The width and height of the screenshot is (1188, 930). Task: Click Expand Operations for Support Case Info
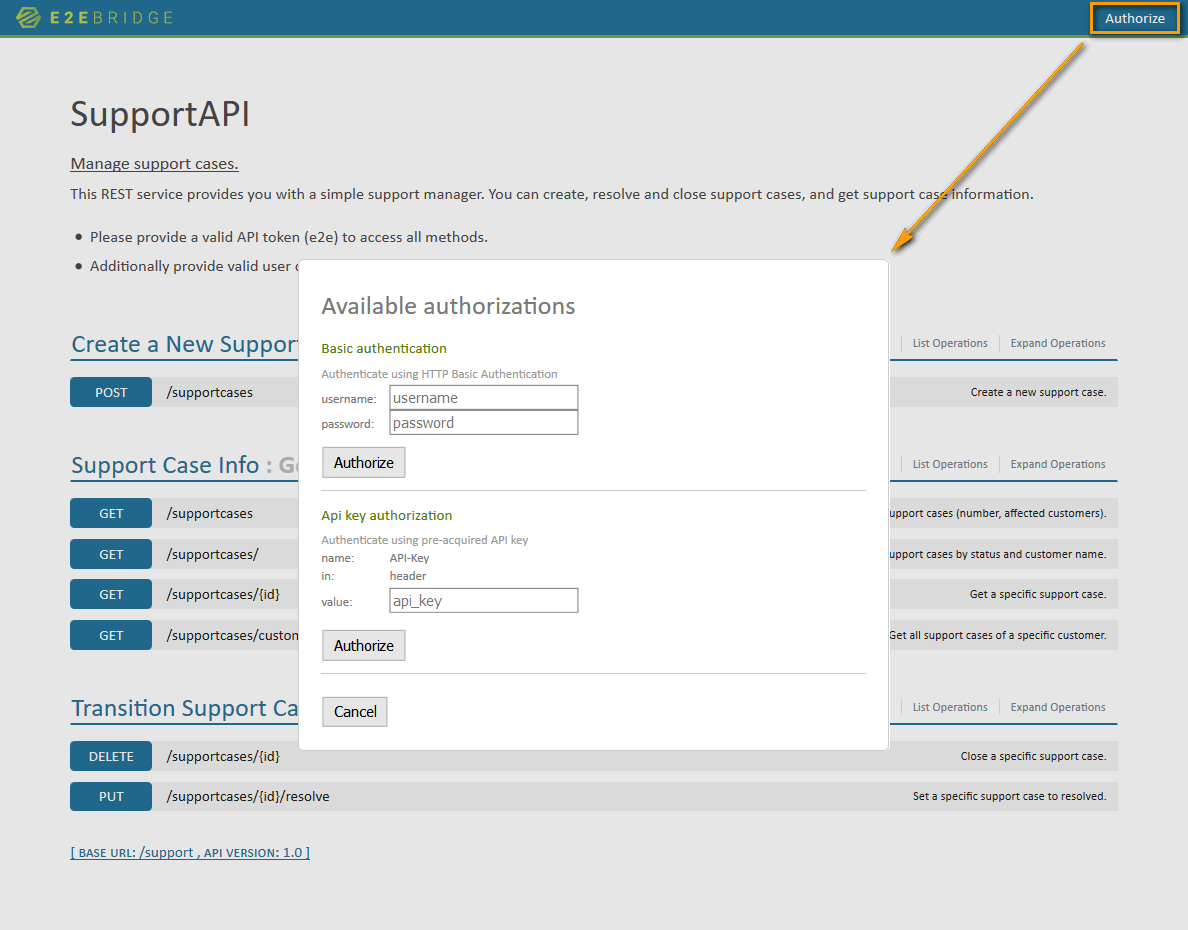tap(1057, 463)
